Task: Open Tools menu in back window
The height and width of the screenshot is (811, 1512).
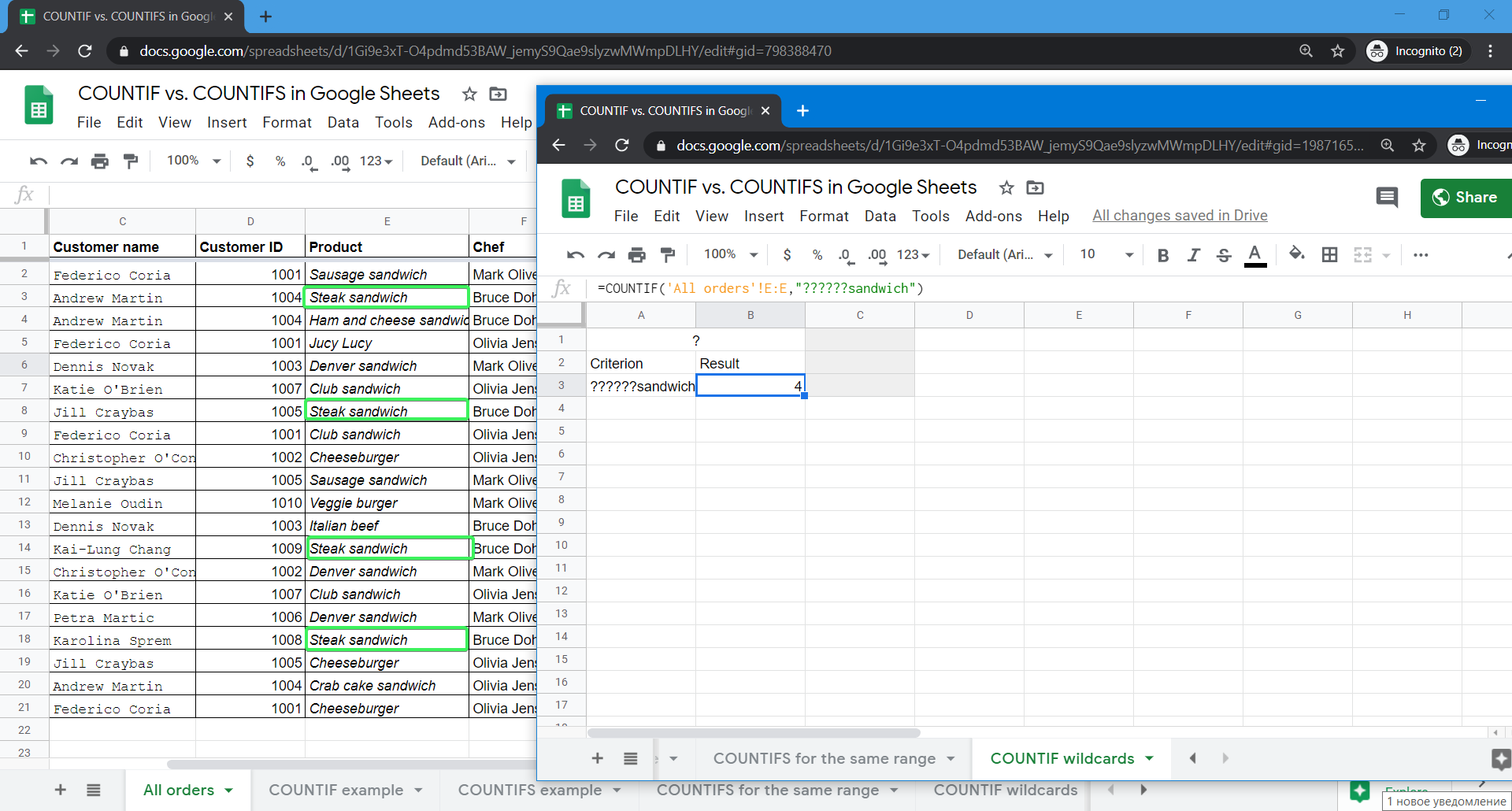Action: pos(394,122)
